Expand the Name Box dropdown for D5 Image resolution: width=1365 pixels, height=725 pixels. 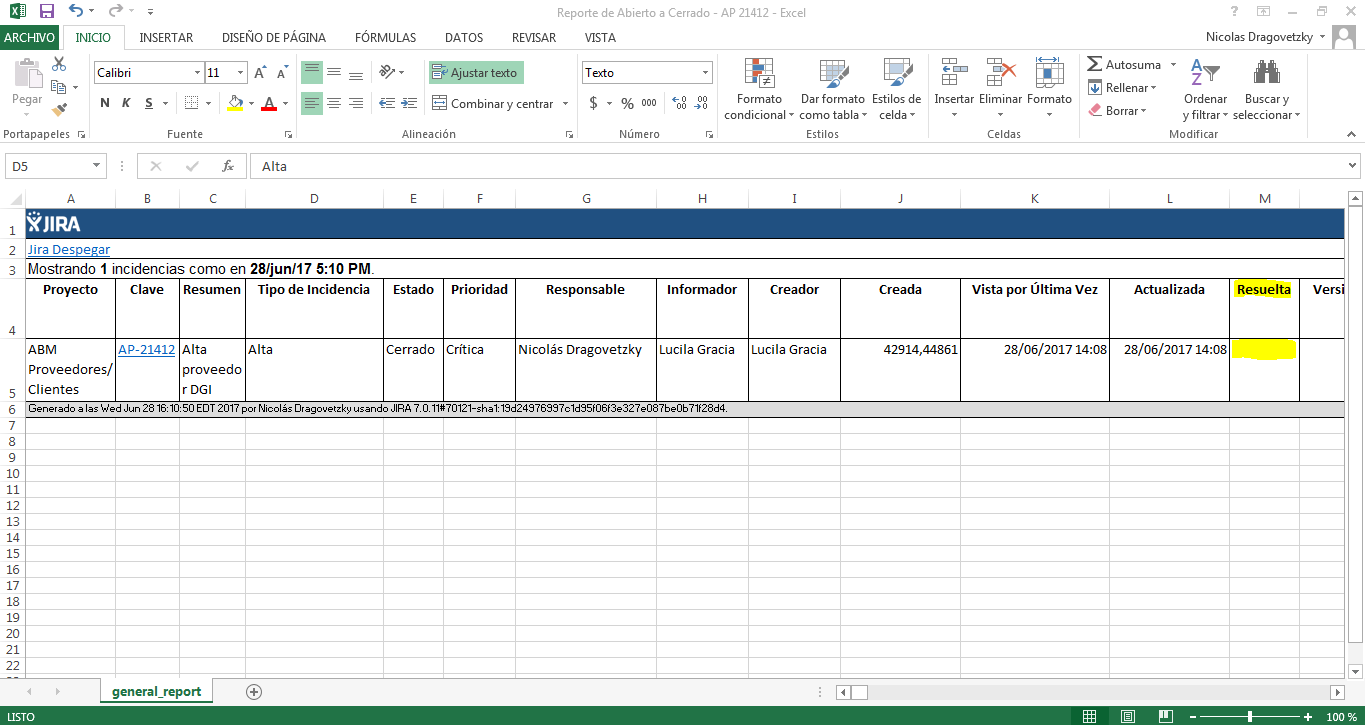97,166
